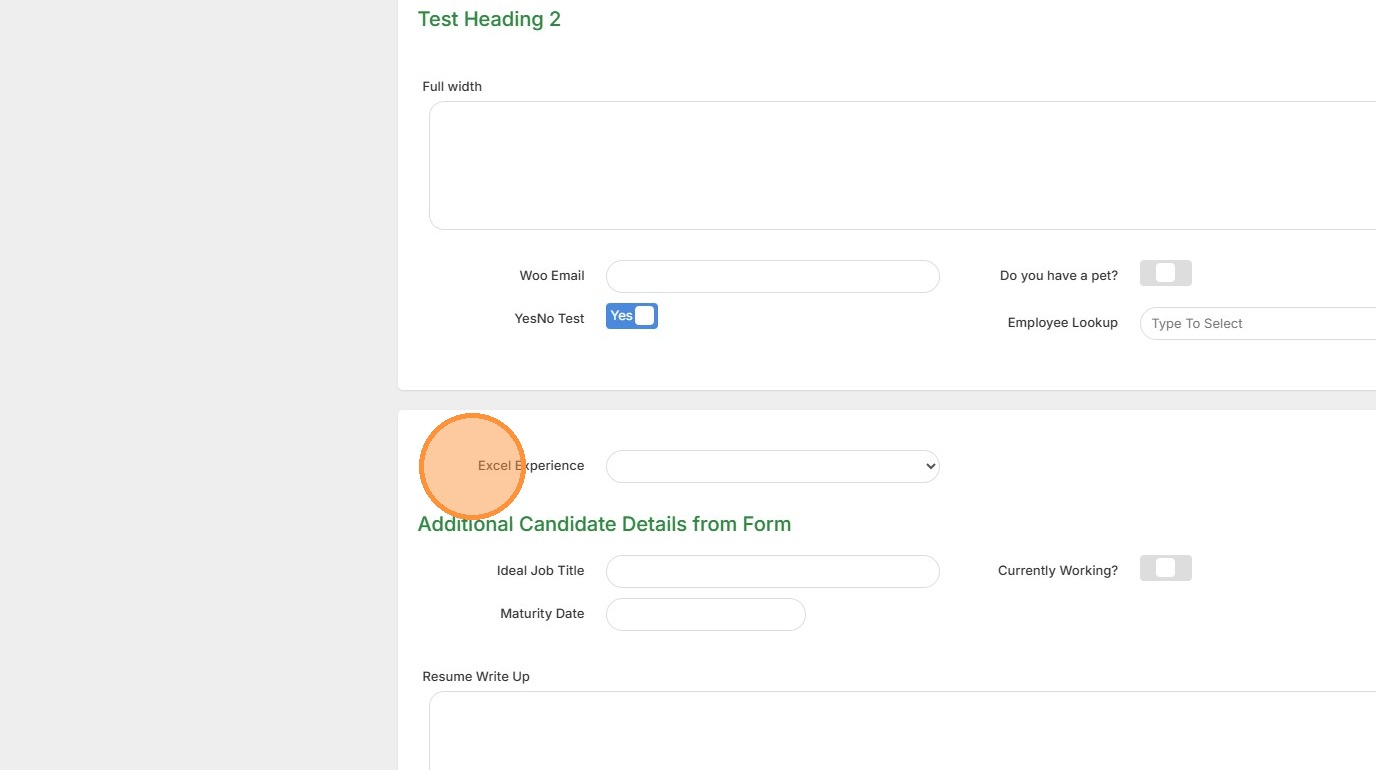Screen dimensions: 1376x770
Task: Click the Employee Lookup label
Action: [x=1062, y=322]
